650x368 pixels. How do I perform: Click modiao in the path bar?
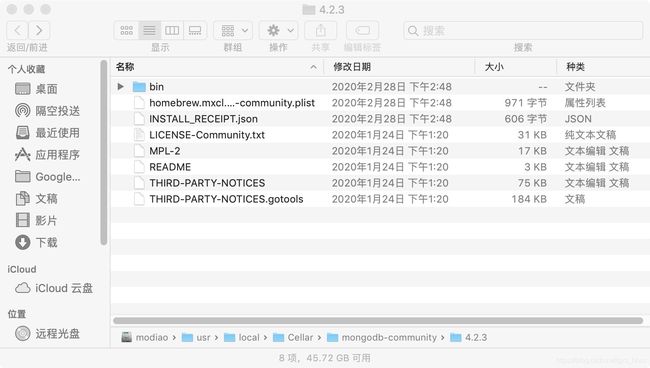(x=146, y=337)
